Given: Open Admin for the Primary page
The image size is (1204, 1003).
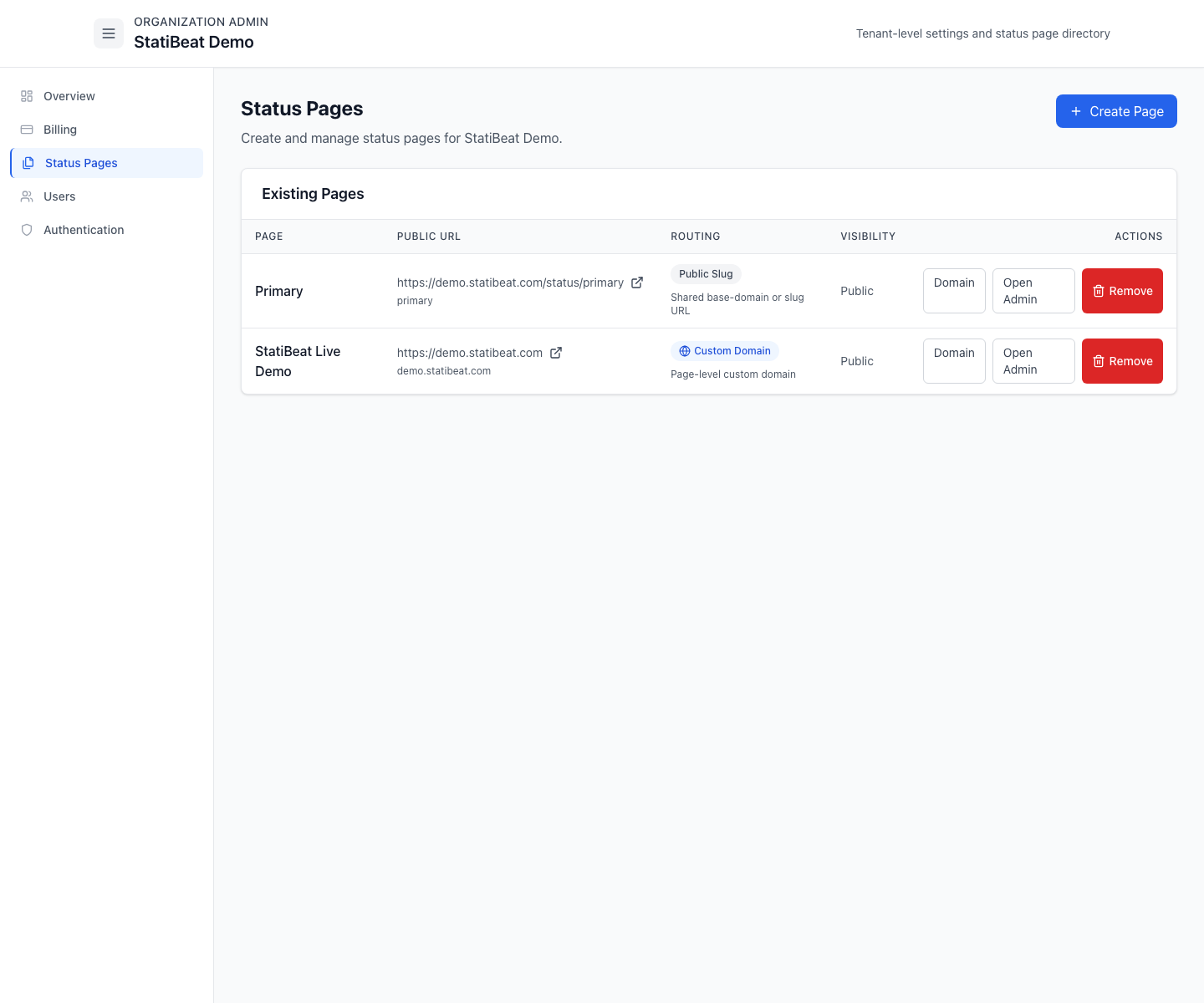Looking at the screenshot, I should click(x=1033, y=291).
